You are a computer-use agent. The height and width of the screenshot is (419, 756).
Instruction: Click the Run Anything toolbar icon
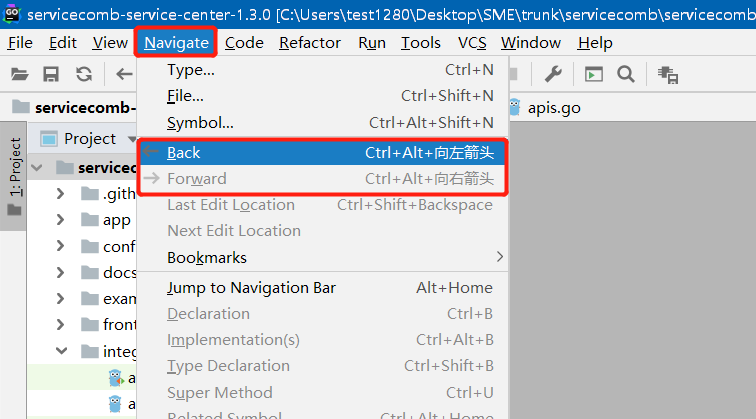tap(594, 74)
